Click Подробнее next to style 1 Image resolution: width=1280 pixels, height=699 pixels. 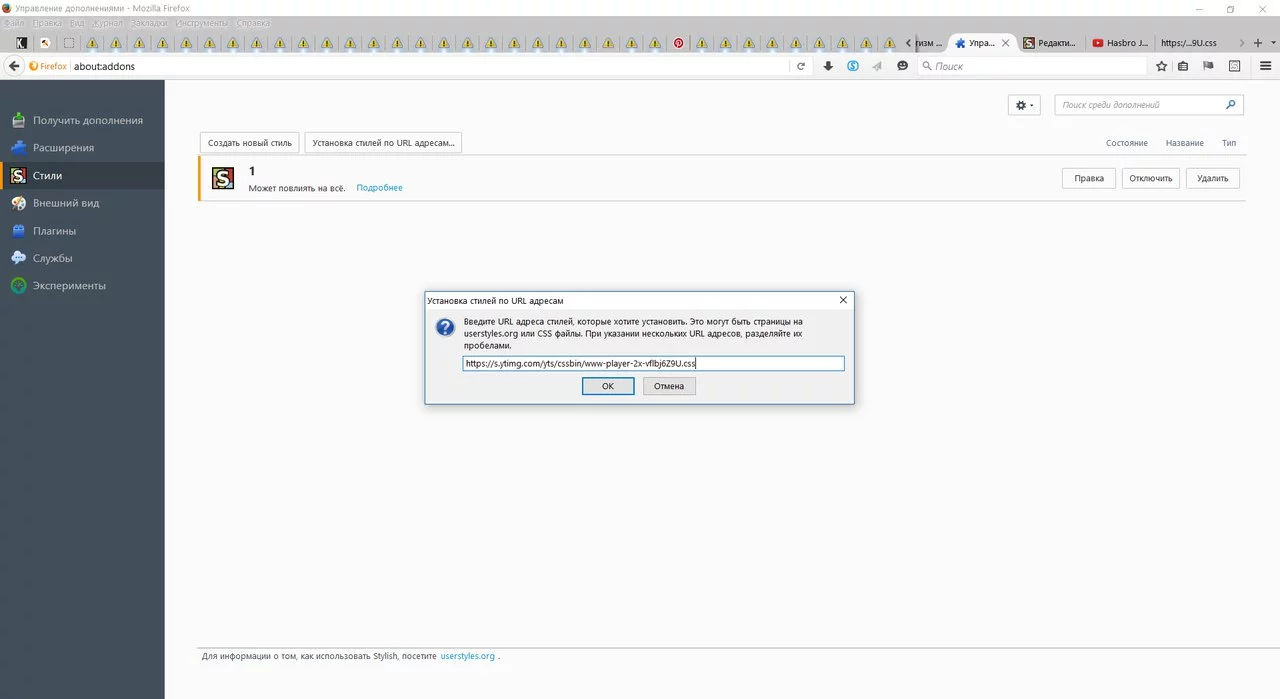coord(379,187)
